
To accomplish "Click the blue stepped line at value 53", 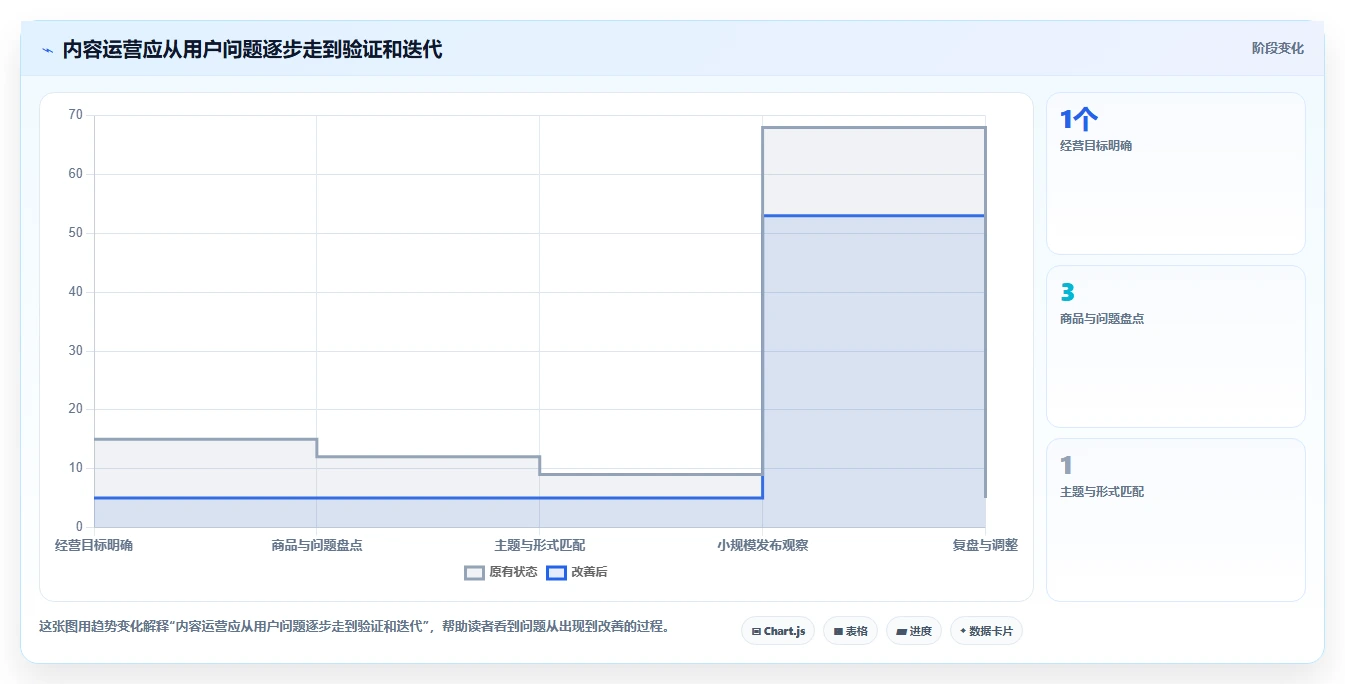I will 874,215.
